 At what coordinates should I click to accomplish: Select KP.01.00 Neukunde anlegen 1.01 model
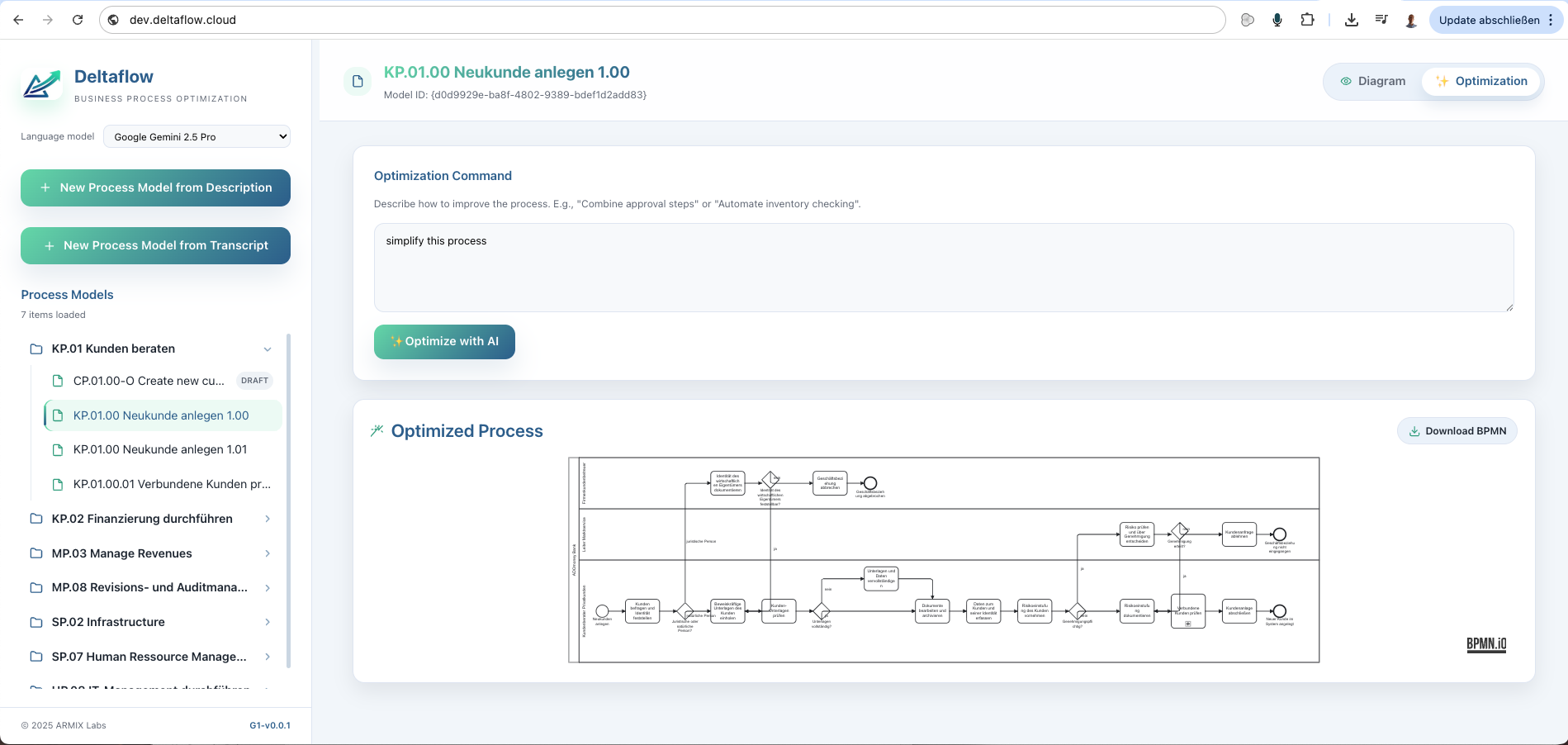tap(159, 449)
